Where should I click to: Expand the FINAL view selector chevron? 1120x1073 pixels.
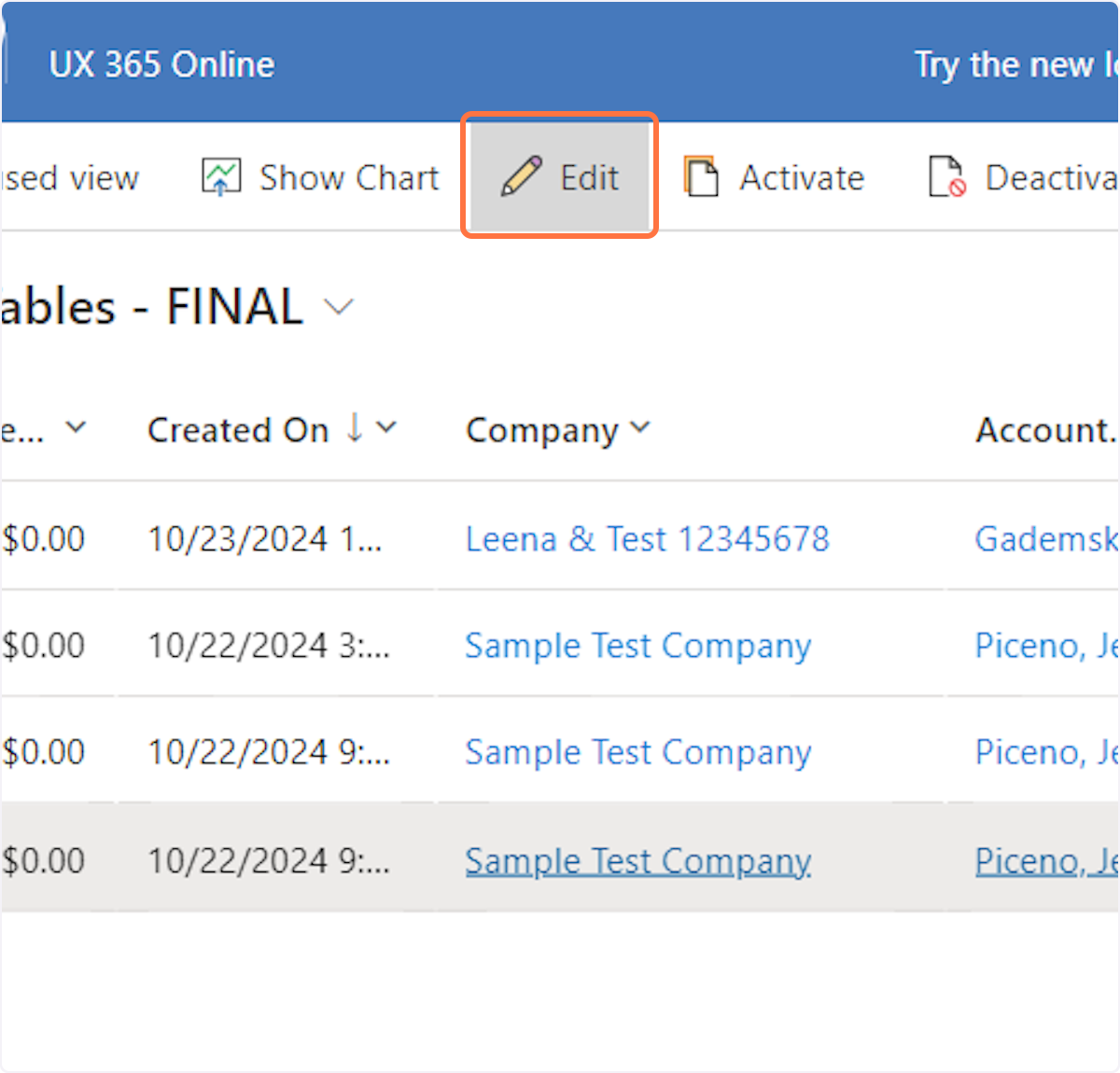pyautogui.click(x=338, y=306)
